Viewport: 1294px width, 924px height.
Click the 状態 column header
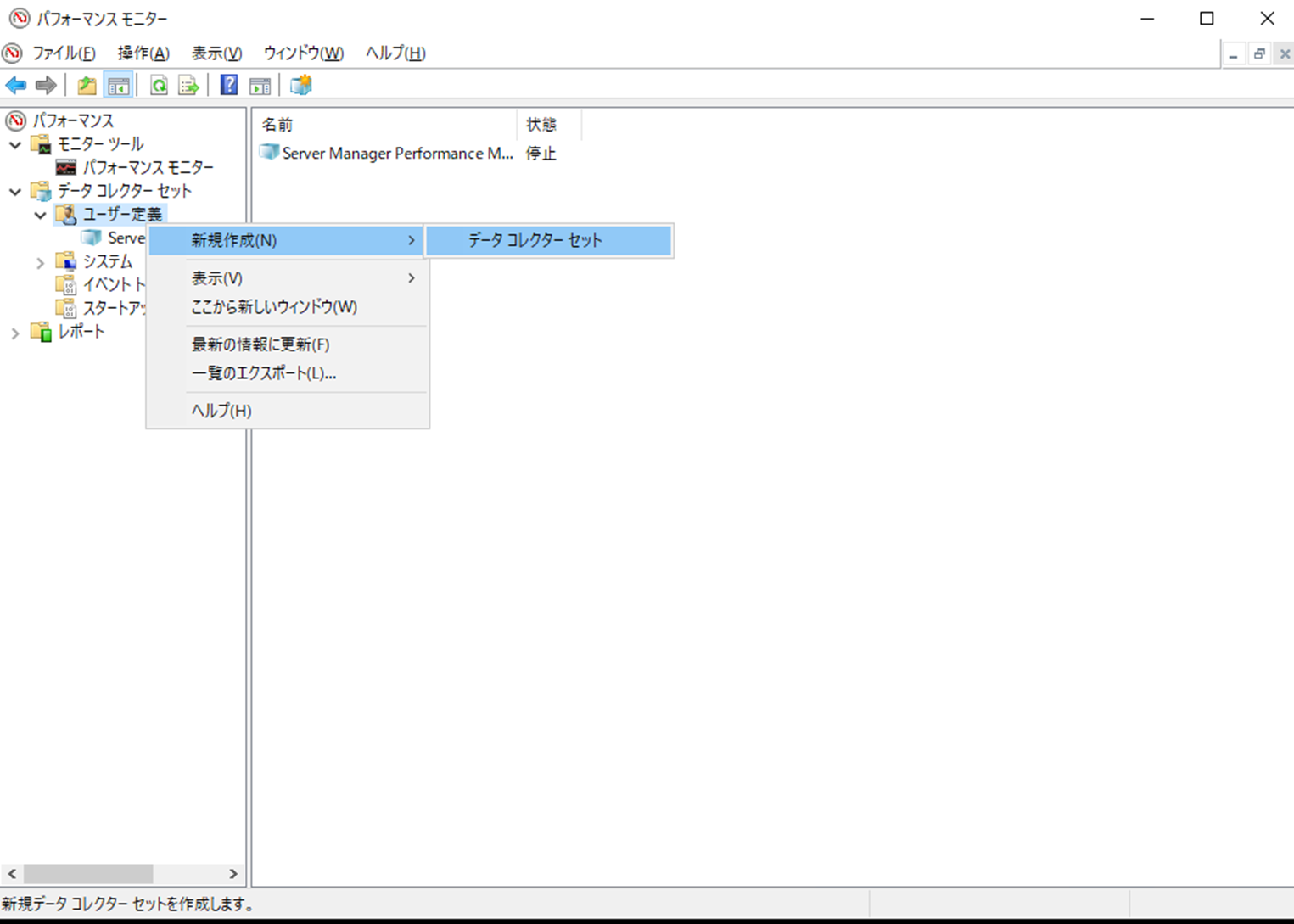tap(549, 125)
